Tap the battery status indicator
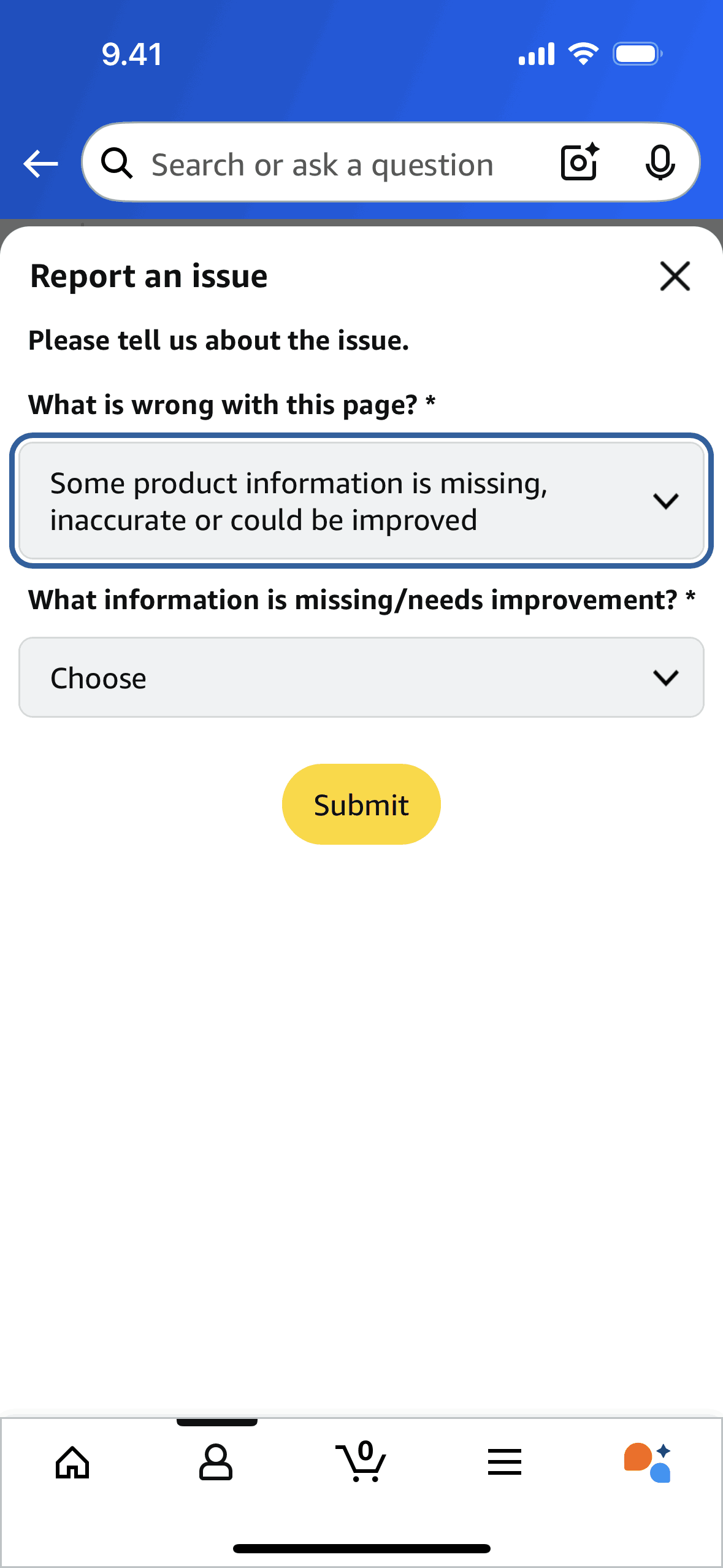 coord(637,54)
